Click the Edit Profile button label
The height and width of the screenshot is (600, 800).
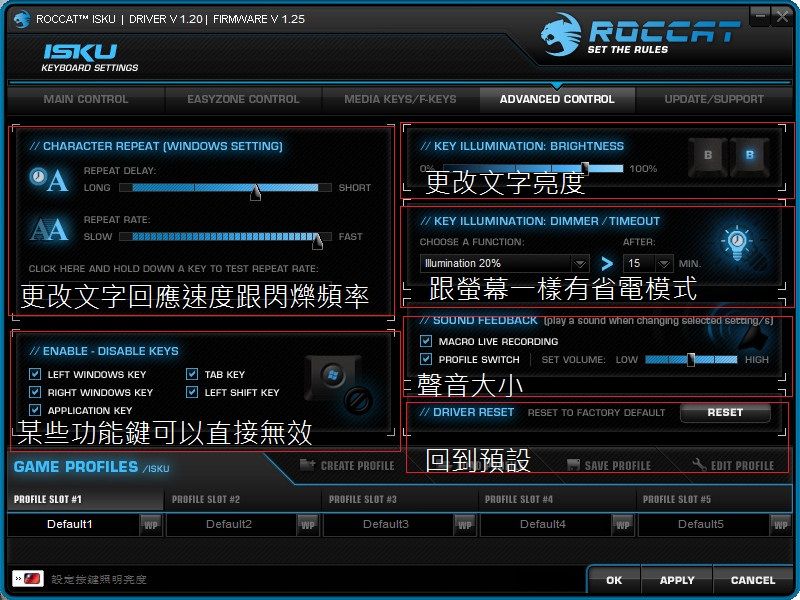coord(742,466)
